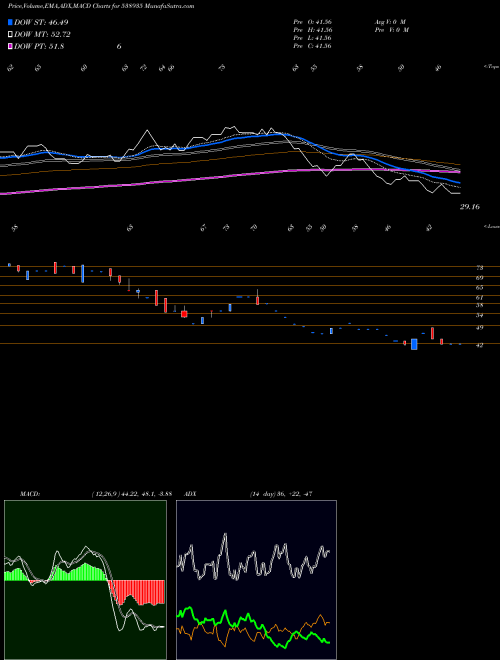Click the 42 price level label

tap(479, 345)
